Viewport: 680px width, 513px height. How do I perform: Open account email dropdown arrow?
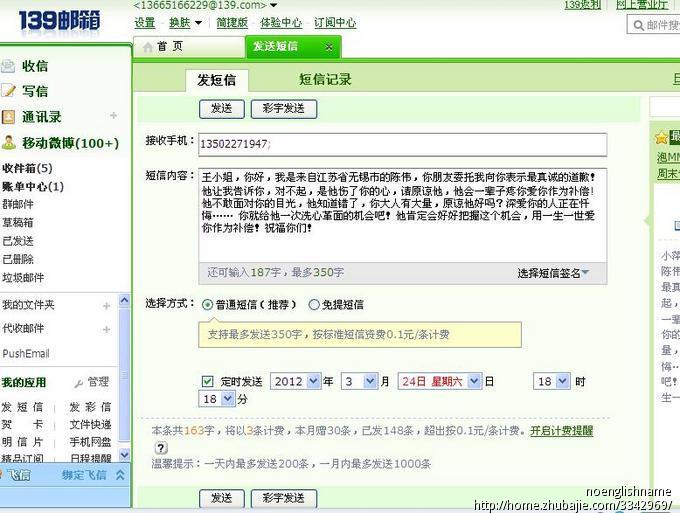273,5
